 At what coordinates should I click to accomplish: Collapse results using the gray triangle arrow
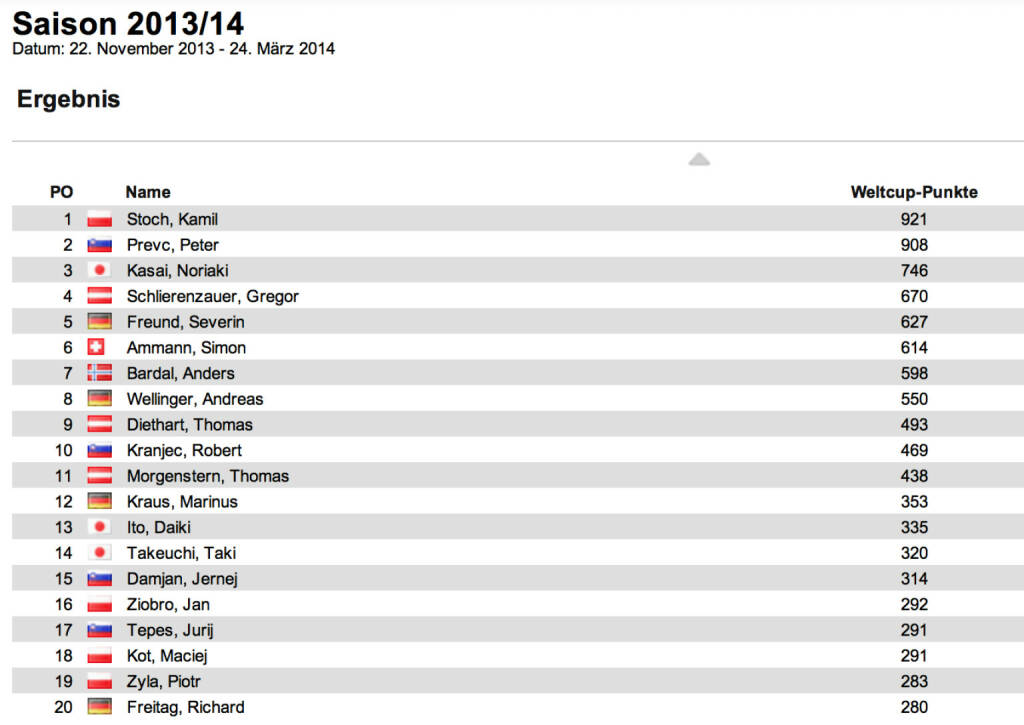coord(699,159)
